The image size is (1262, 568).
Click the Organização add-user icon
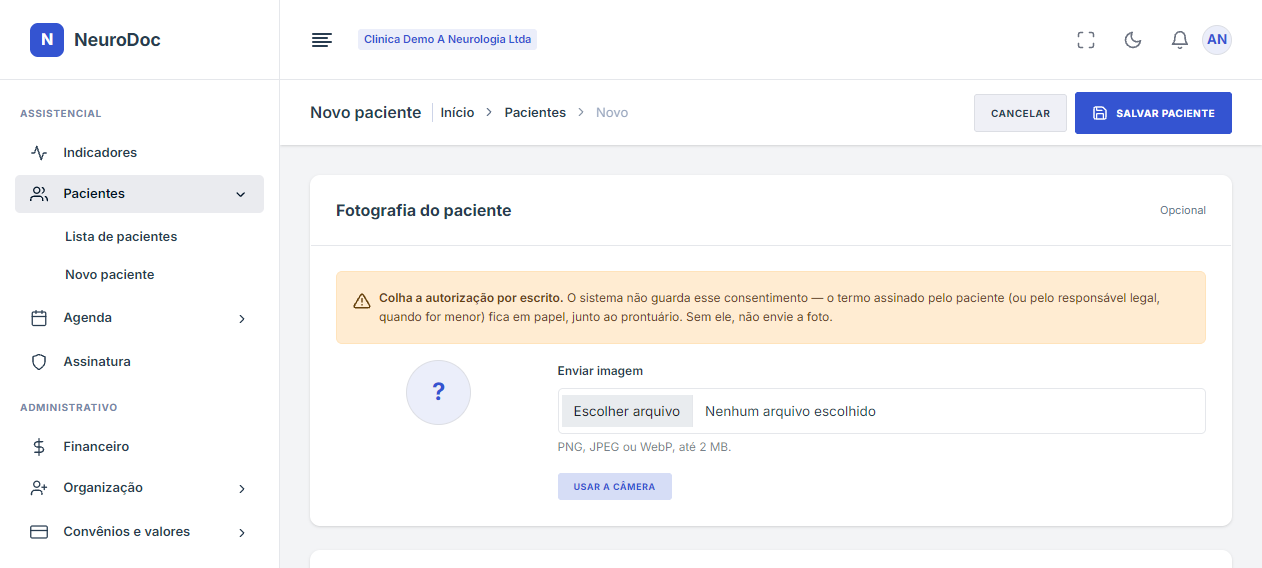tap(39, 488)
